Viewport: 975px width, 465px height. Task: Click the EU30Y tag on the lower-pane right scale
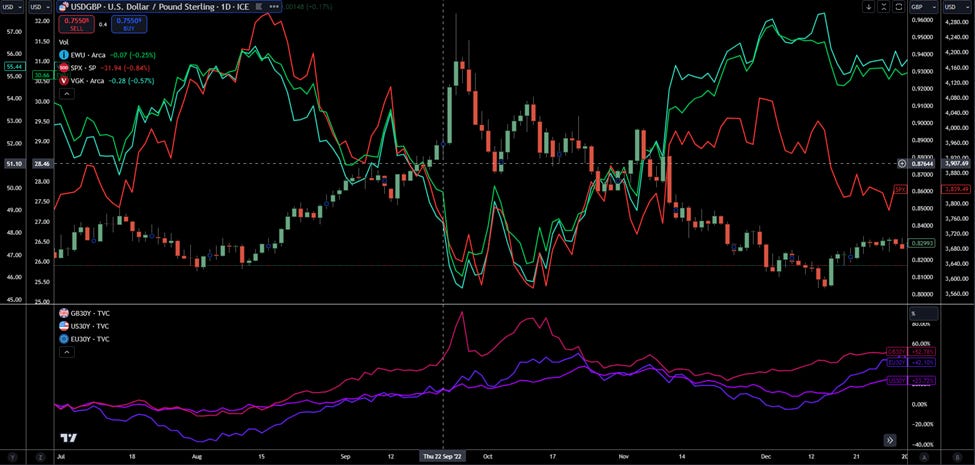click(x=896, y=362)
